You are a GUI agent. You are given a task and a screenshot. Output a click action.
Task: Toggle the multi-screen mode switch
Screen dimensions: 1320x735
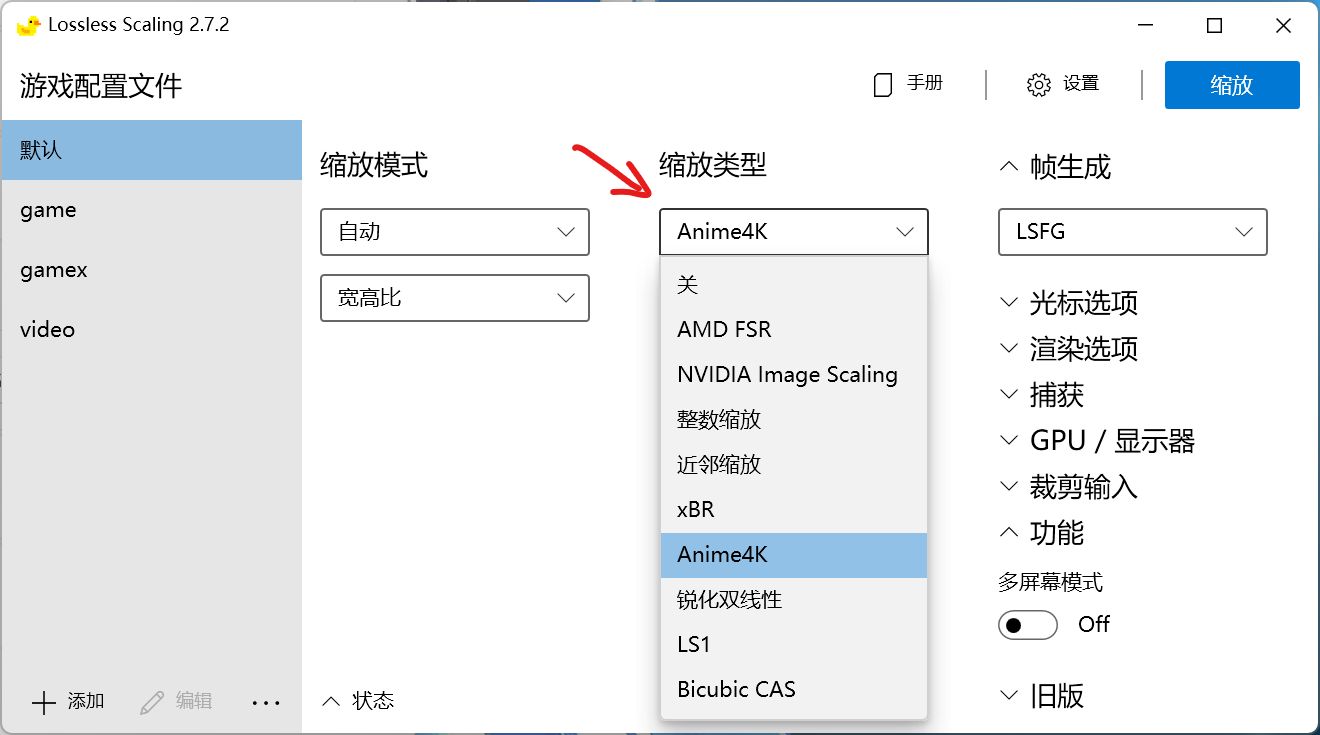point(1027,625)
